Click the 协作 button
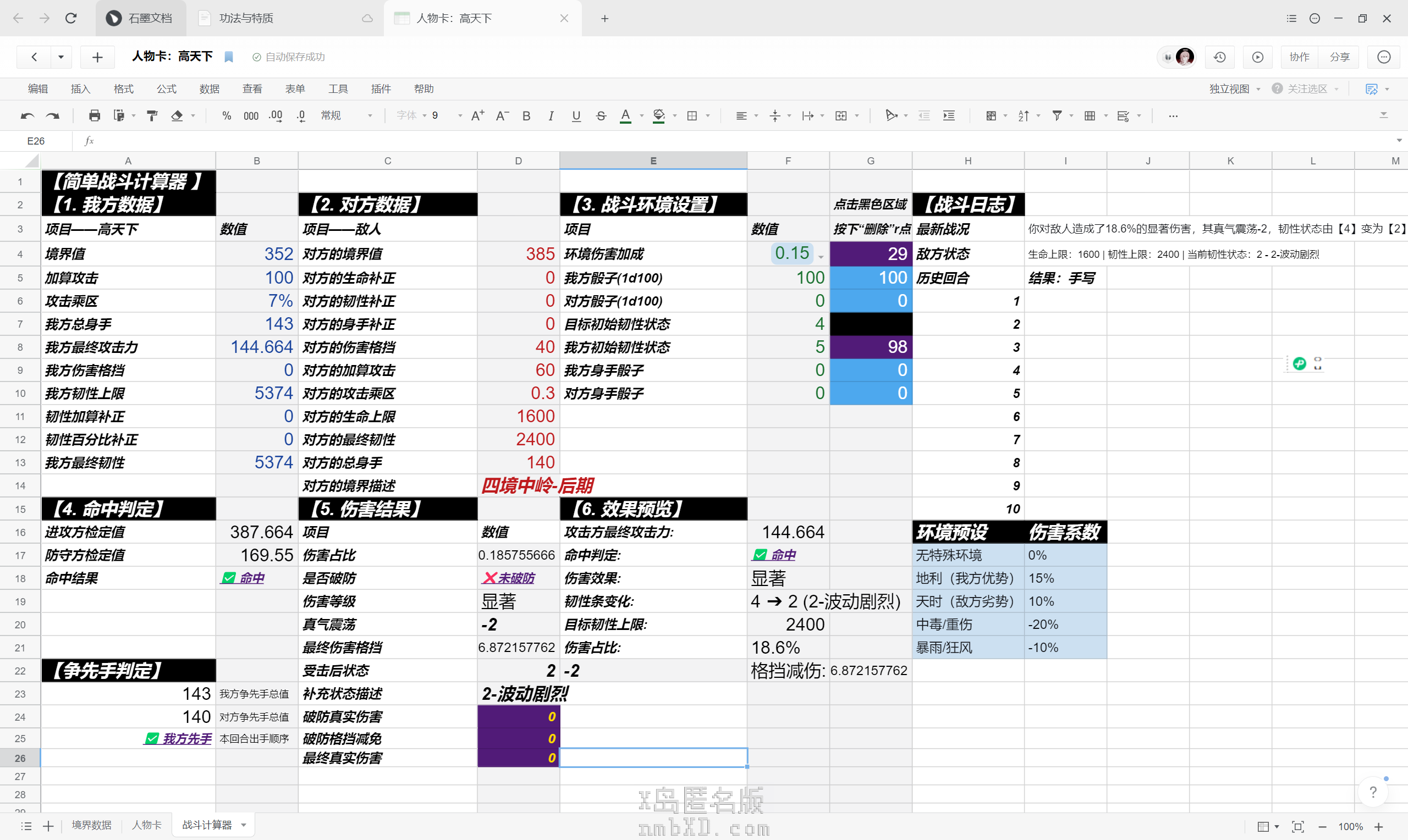 pyautogui.click(x=1299, y=57)
